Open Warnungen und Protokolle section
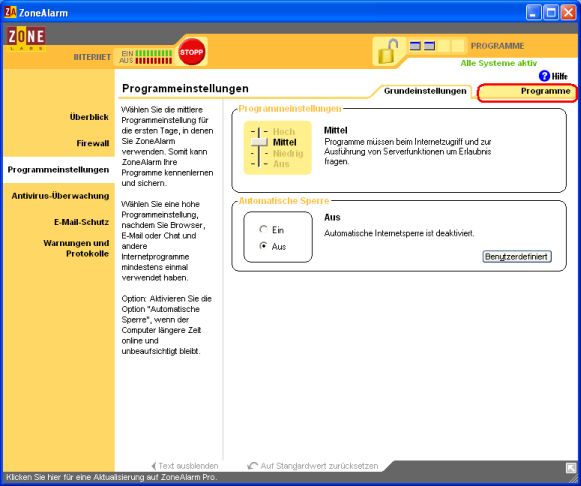The width and height of the screenshot is (581, 486). pyautogui.click(x=76, y=248)
